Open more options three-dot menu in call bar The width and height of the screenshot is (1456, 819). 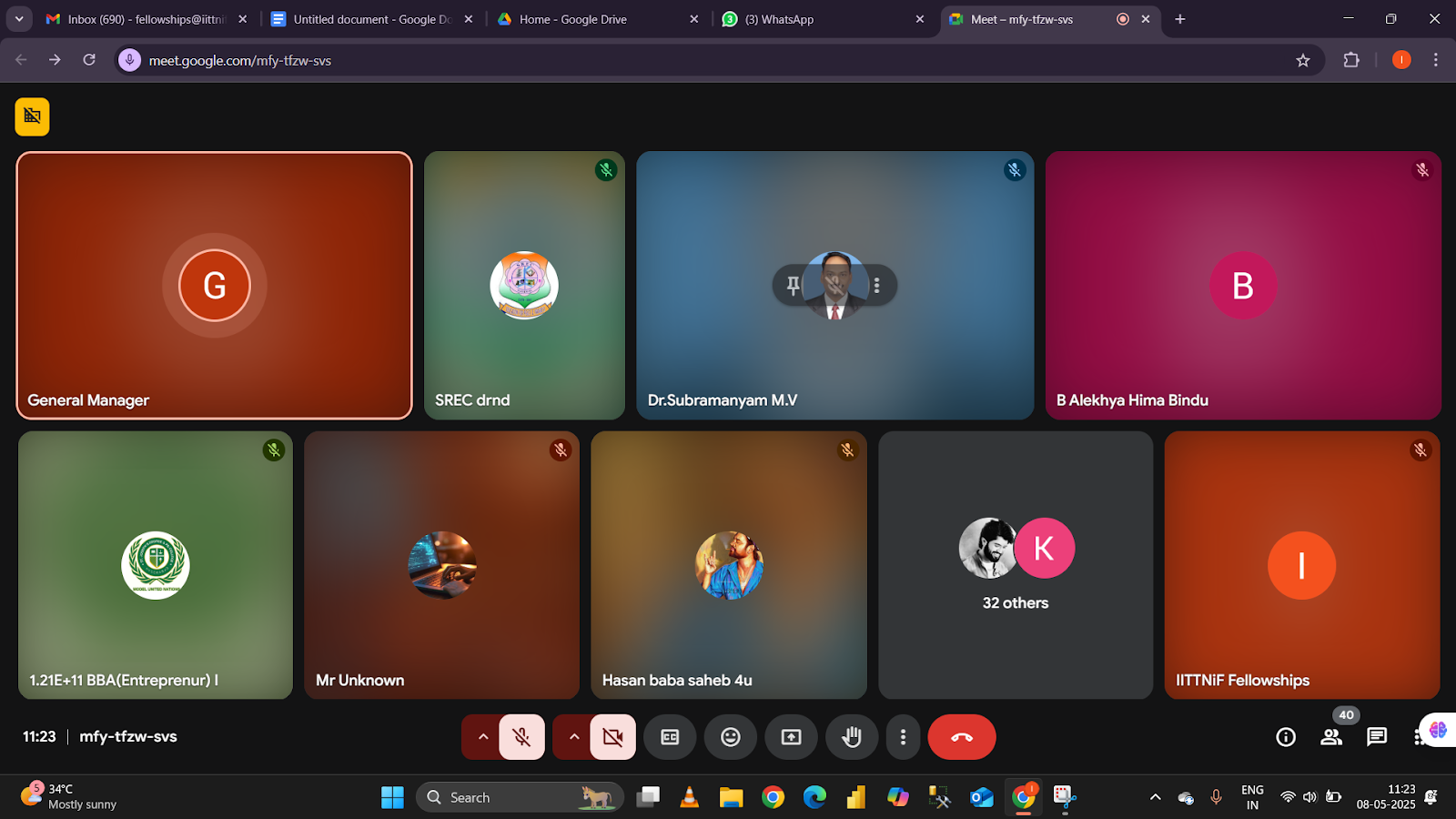[x=903, y=737]
